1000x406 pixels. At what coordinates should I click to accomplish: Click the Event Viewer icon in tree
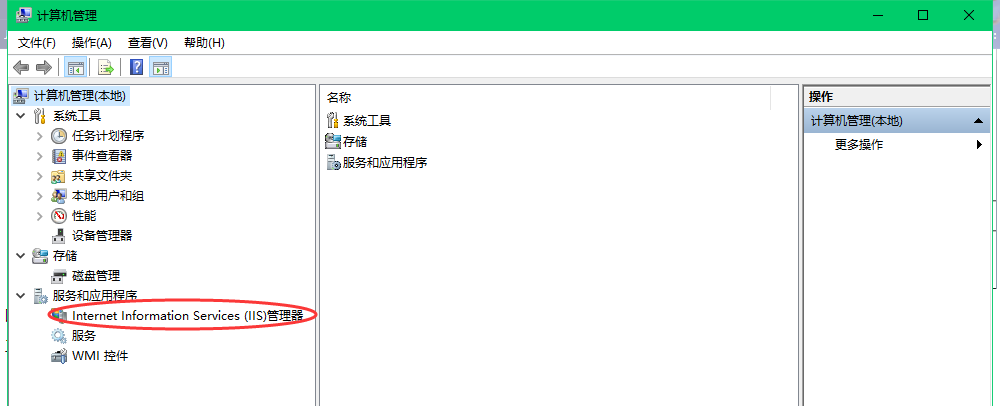point(59,156)
